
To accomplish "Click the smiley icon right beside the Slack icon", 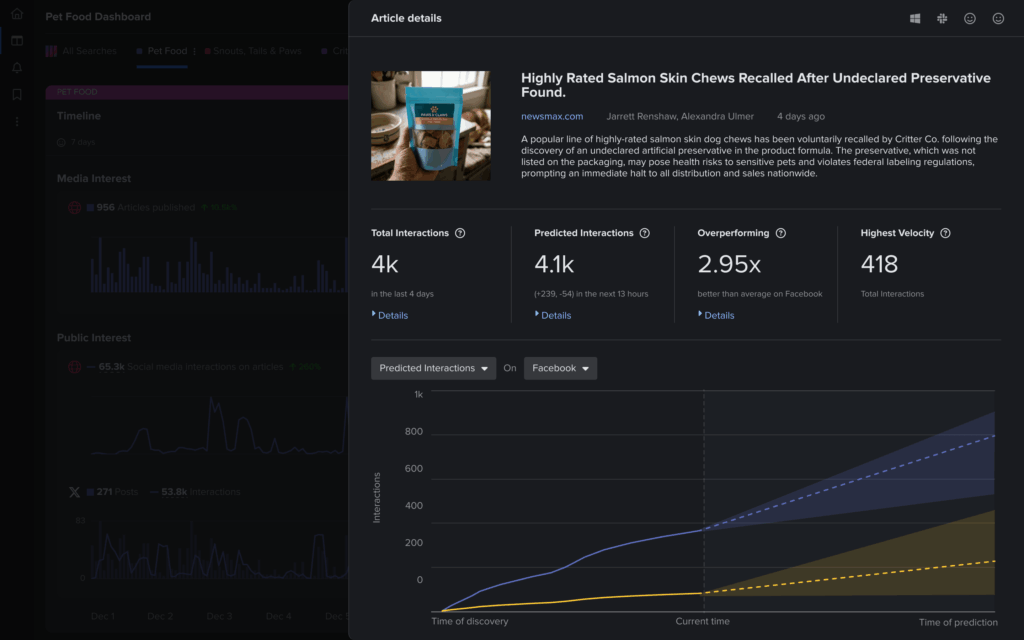I will [970, 18].
